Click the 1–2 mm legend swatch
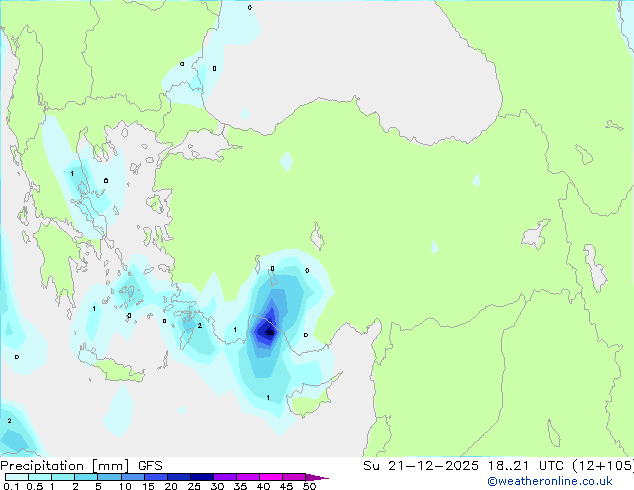 (63, 477)
